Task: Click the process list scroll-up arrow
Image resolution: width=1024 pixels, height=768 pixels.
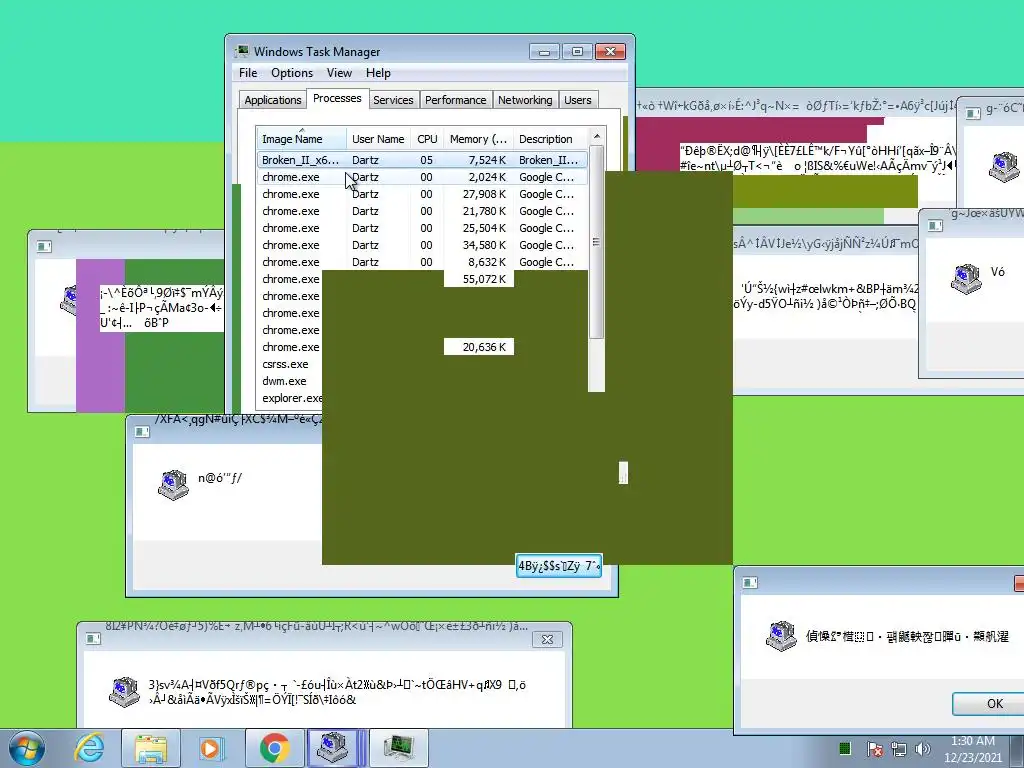Action: pyautogui.click(x=596, y=136)
